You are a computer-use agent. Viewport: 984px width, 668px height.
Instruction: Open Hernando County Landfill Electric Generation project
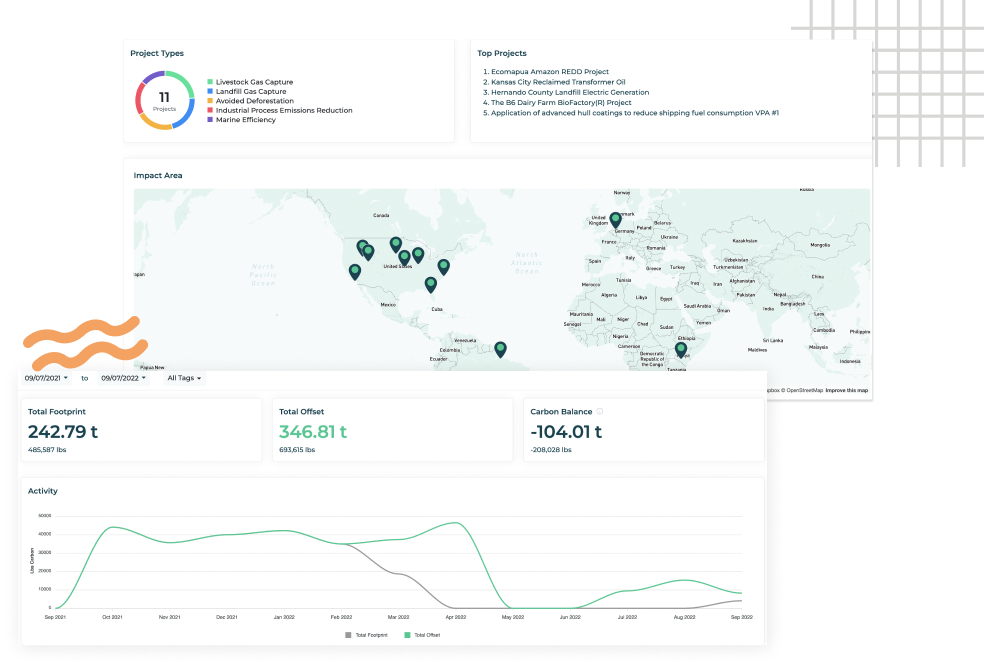click(569, 92)
